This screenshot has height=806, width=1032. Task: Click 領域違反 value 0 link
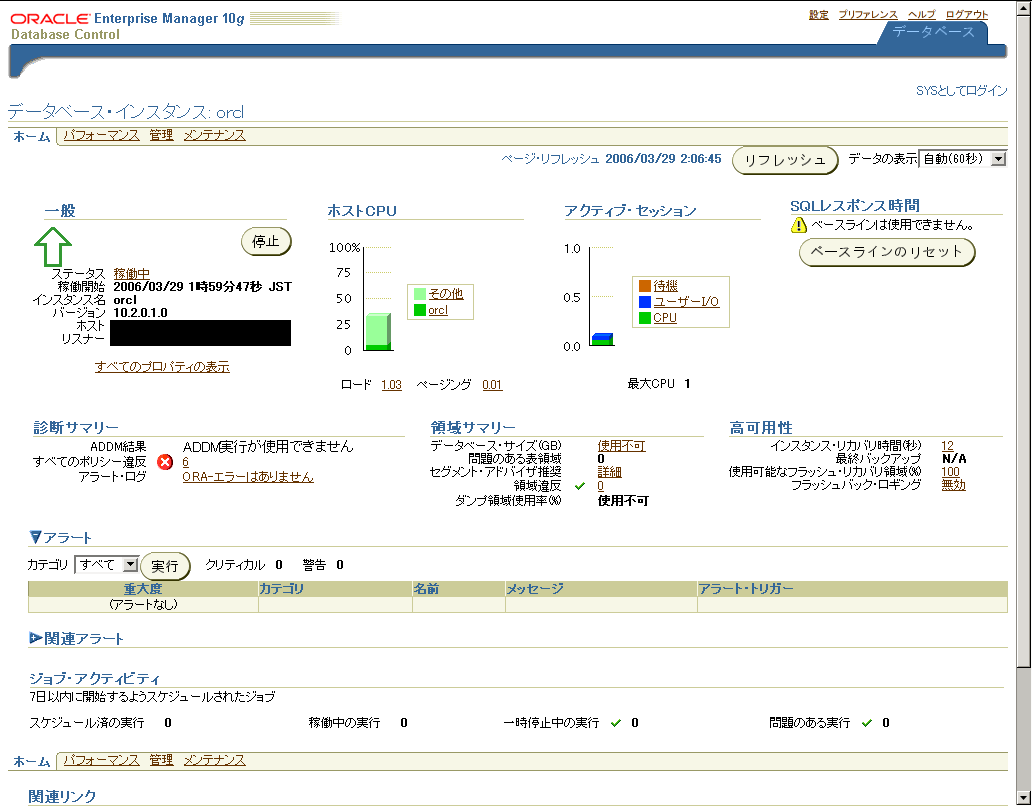click(x=600, y=486)
